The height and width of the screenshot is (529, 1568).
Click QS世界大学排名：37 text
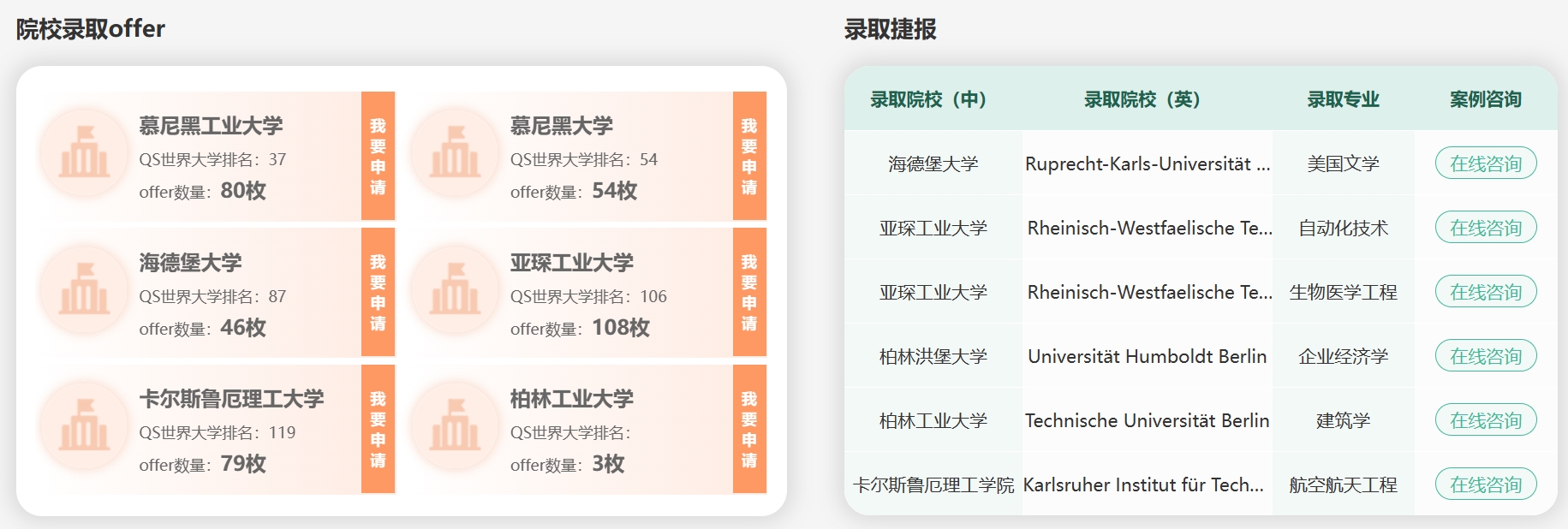(212, 159)
